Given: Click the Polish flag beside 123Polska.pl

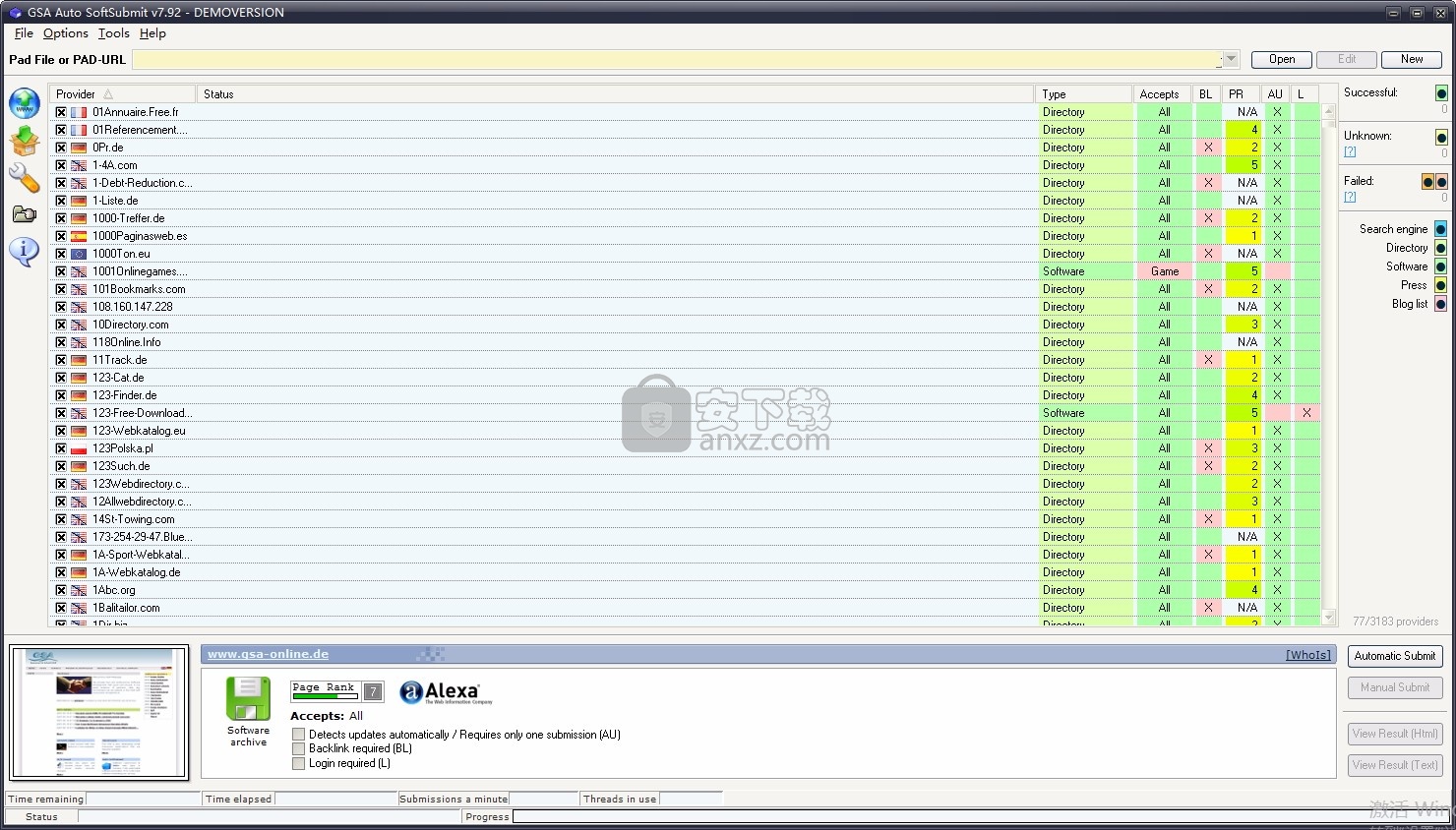Looking at the screenshot, I should pyautogui.click(x=79, y=448).
